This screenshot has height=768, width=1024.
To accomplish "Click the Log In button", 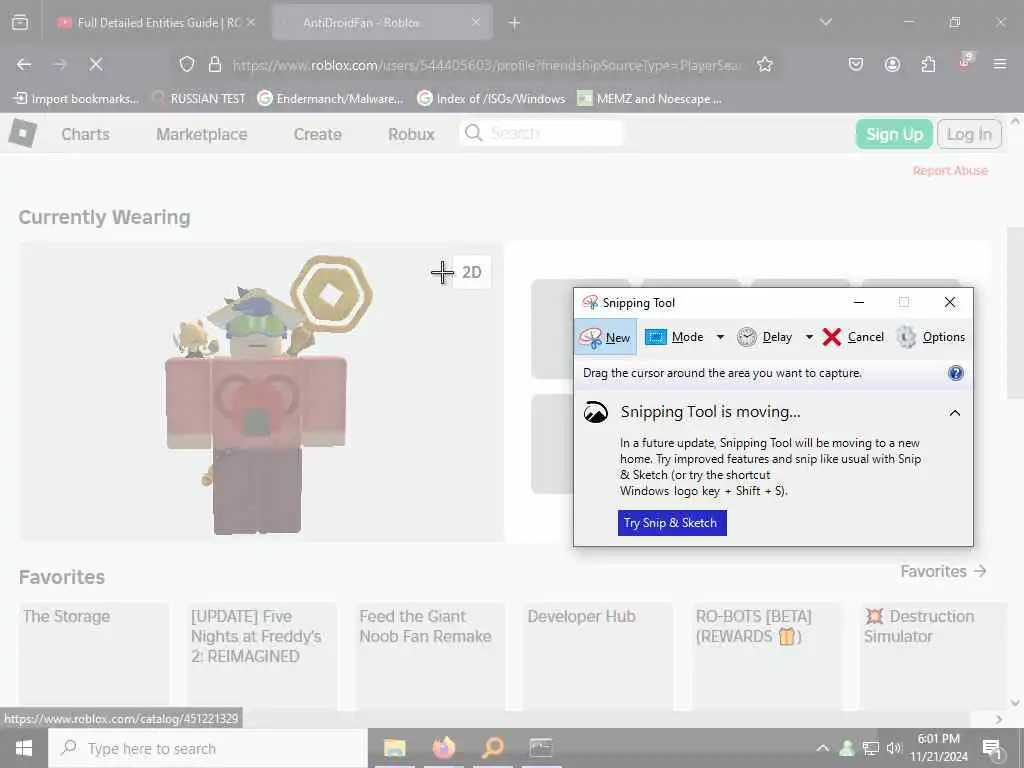I will click(969, 134).
